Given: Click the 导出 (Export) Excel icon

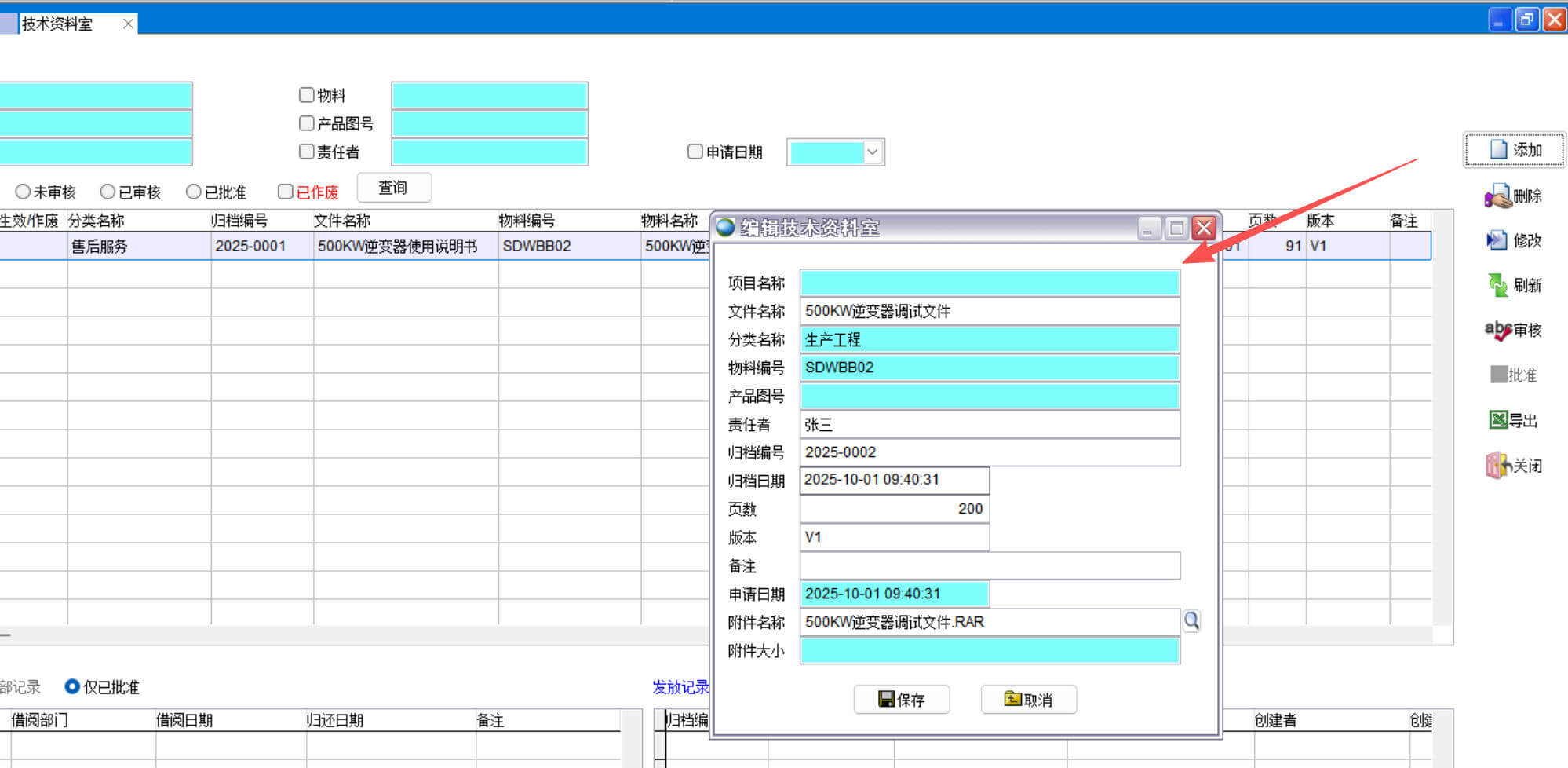Looking at the screenshot, I should point(1498,420).
